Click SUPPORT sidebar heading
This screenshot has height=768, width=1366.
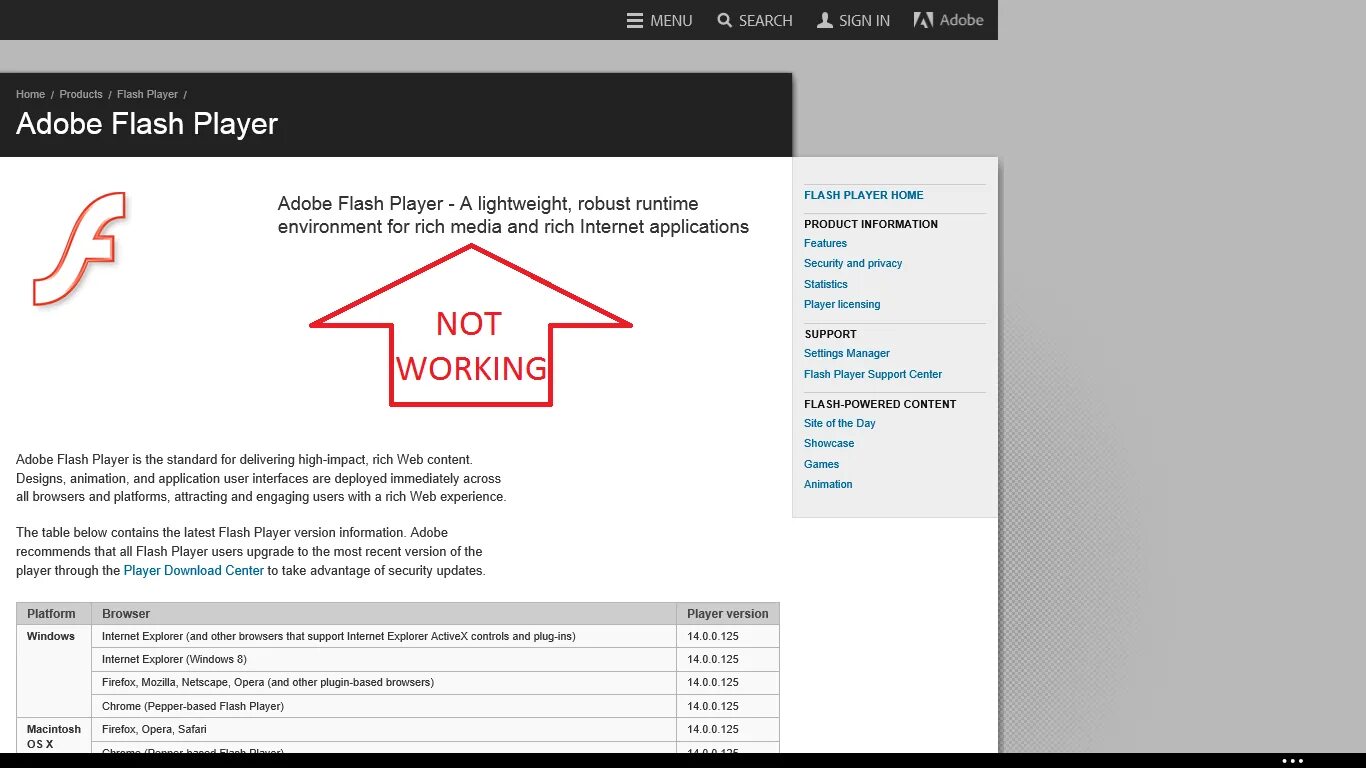point(831,334)
